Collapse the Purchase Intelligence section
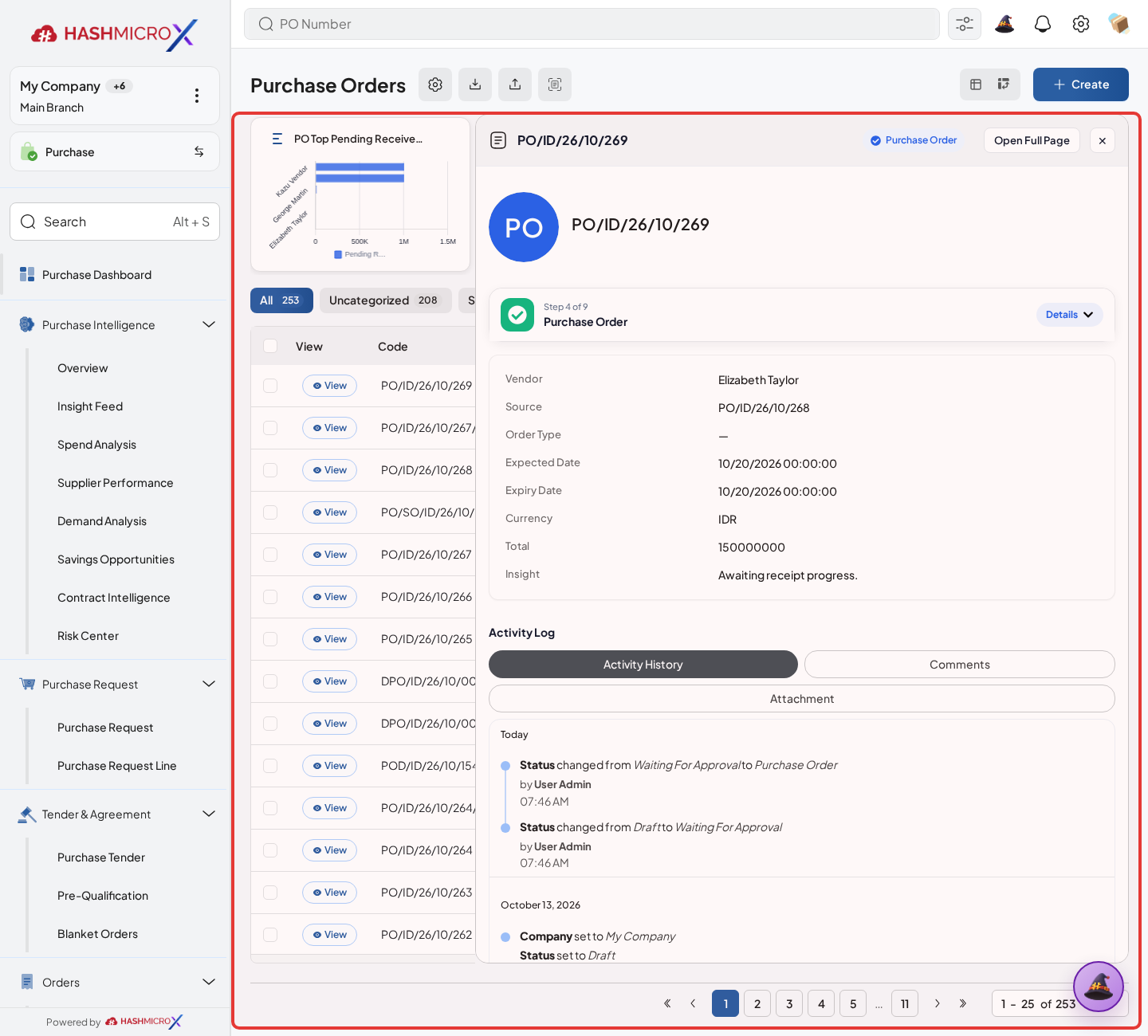 [x=209, y=324]
